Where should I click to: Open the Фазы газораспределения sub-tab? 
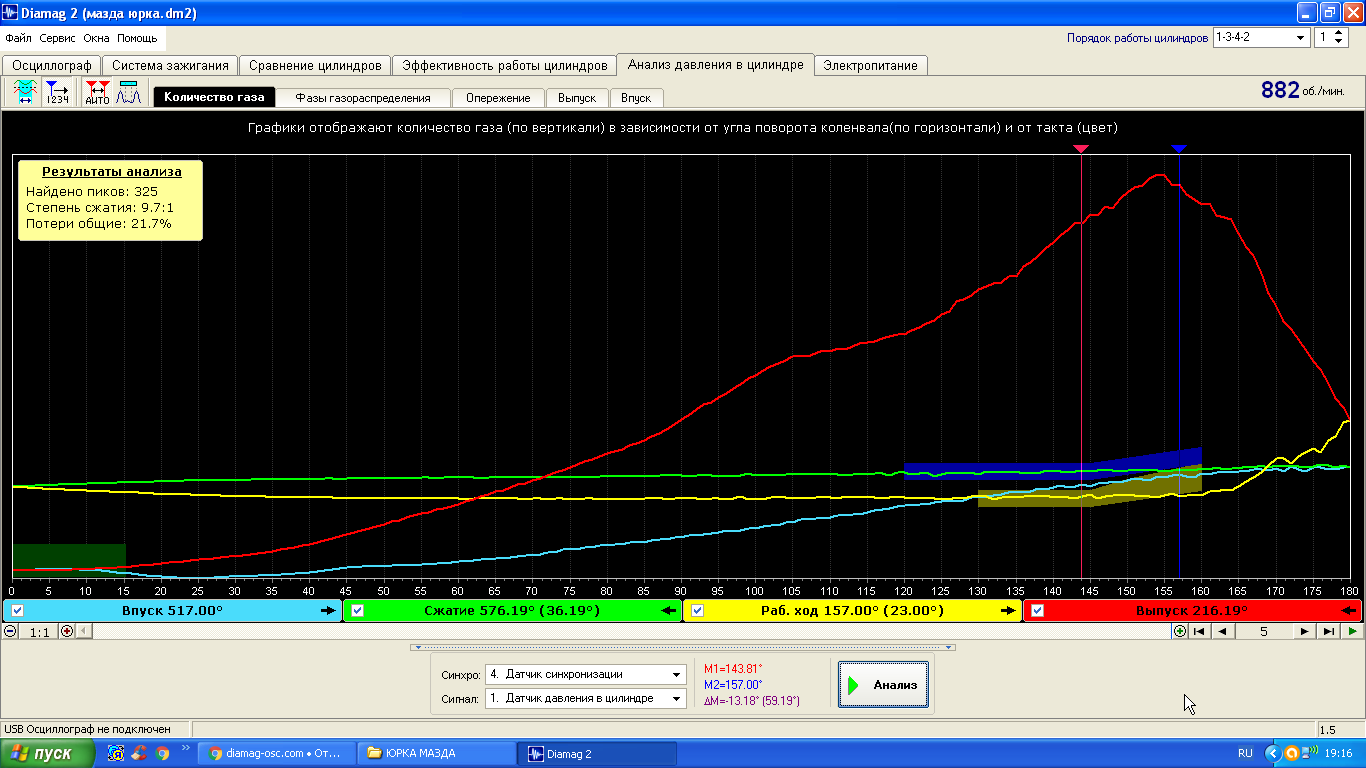click(363, 98)
